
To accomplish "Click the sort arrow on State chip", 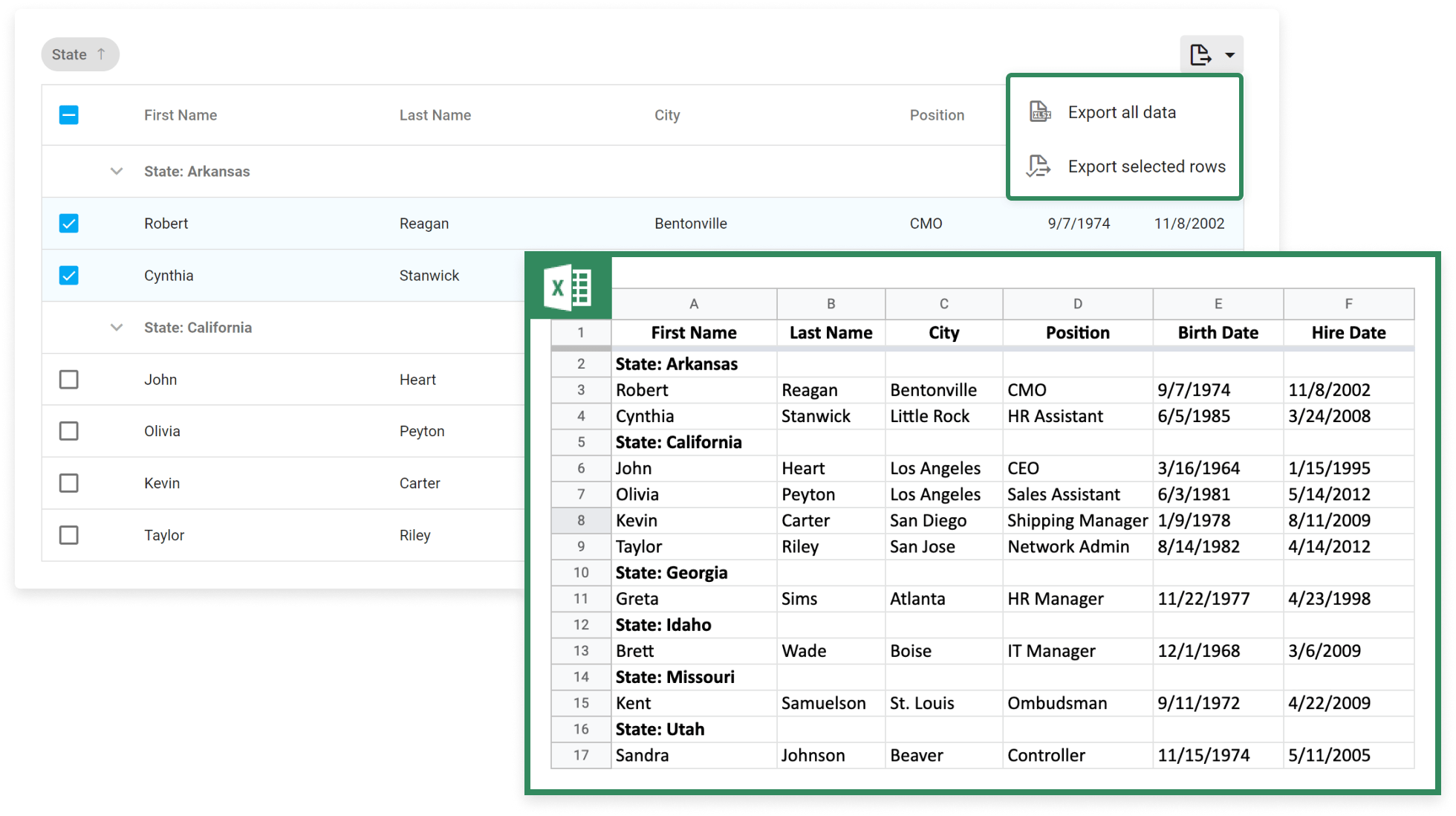I will [102, 54].
